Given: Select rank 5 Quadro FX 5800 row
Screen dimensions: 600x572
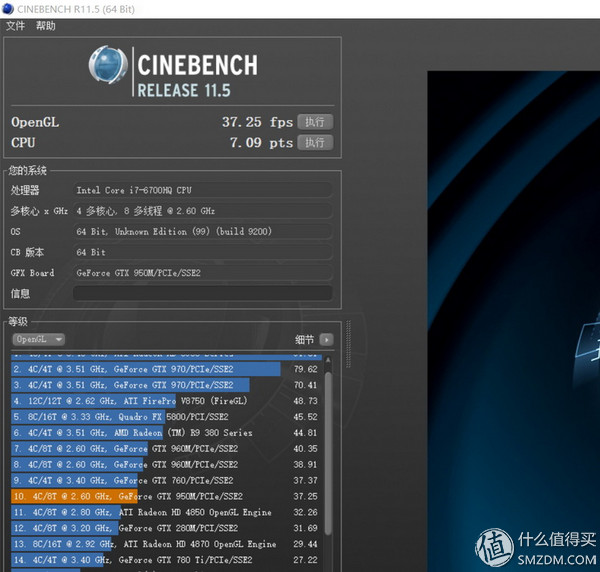Looking at the screenshot, I should click(x=167, y=417).
